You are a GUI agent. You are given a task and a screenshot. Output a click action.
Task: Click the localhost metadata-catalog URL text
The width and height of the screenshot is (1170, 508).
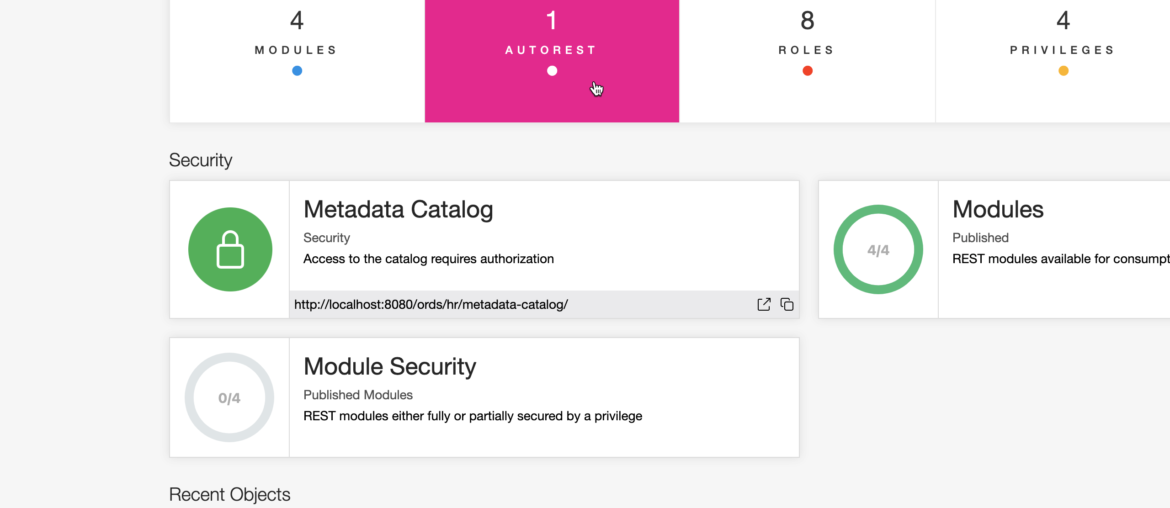point(431,304)
